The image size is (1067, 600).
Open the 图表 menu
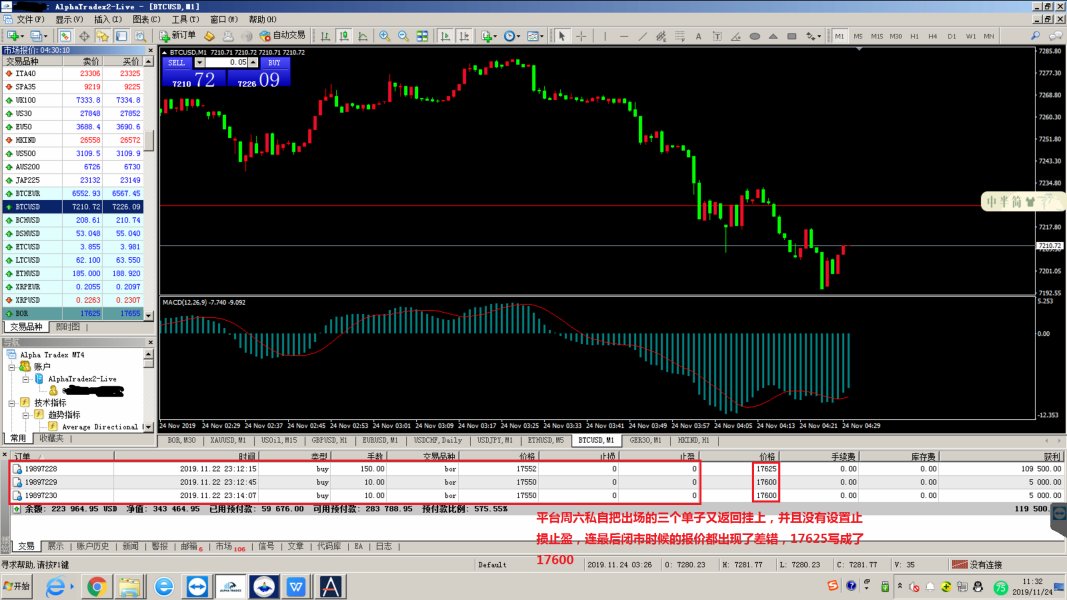145,19
